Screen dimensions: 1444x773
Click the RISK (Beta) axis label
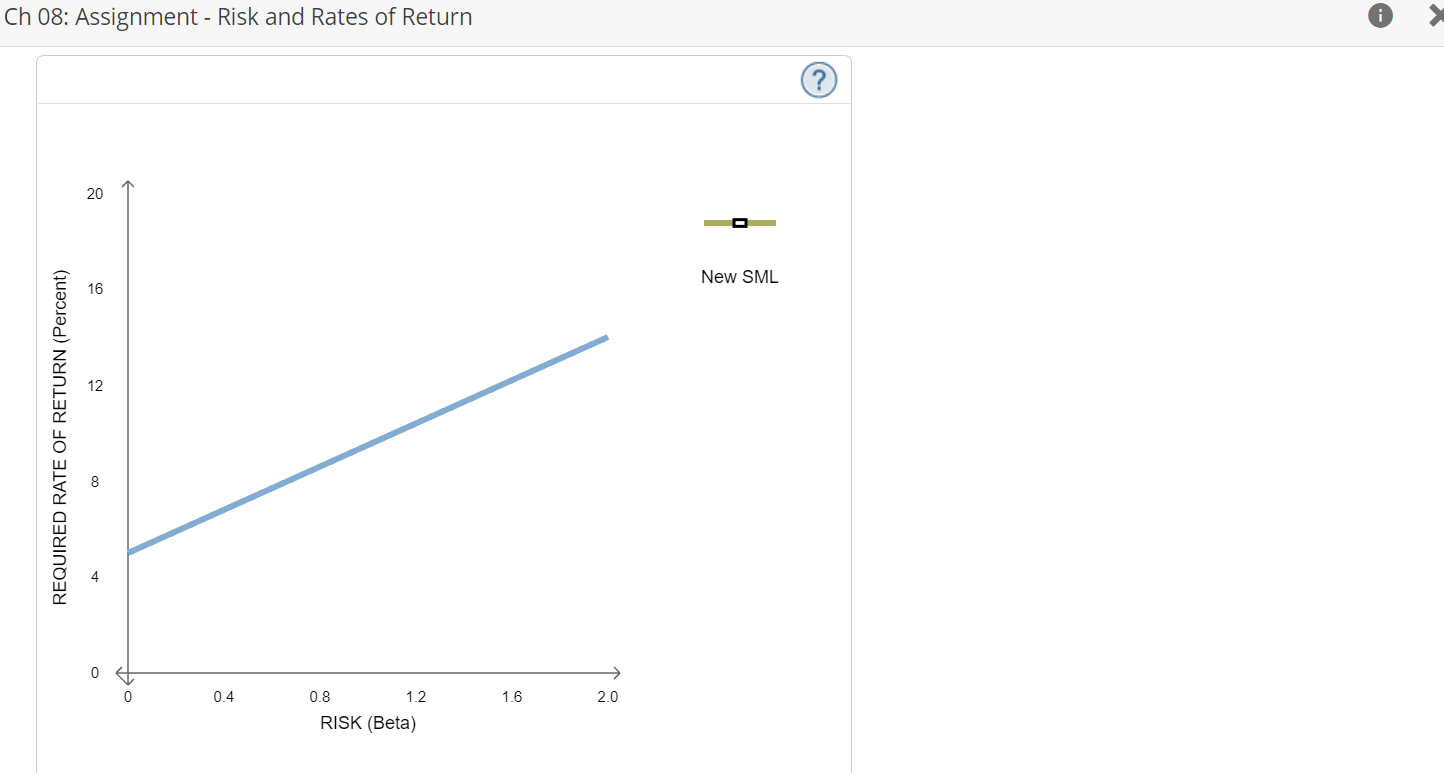[x=367, y=722]
